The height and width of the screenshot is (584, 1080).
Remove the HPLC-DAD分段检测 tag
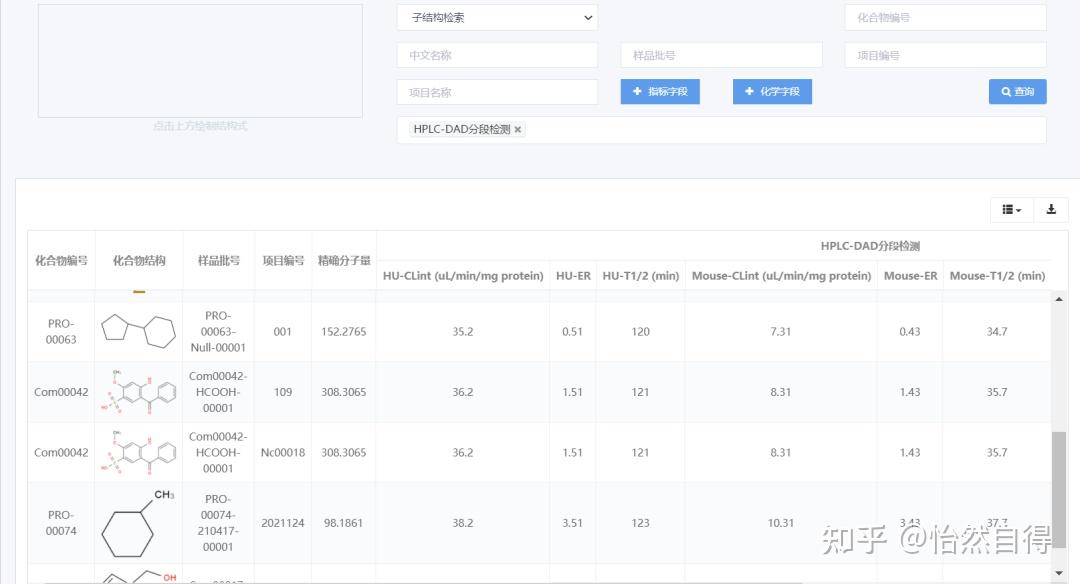tap(518, 129)
